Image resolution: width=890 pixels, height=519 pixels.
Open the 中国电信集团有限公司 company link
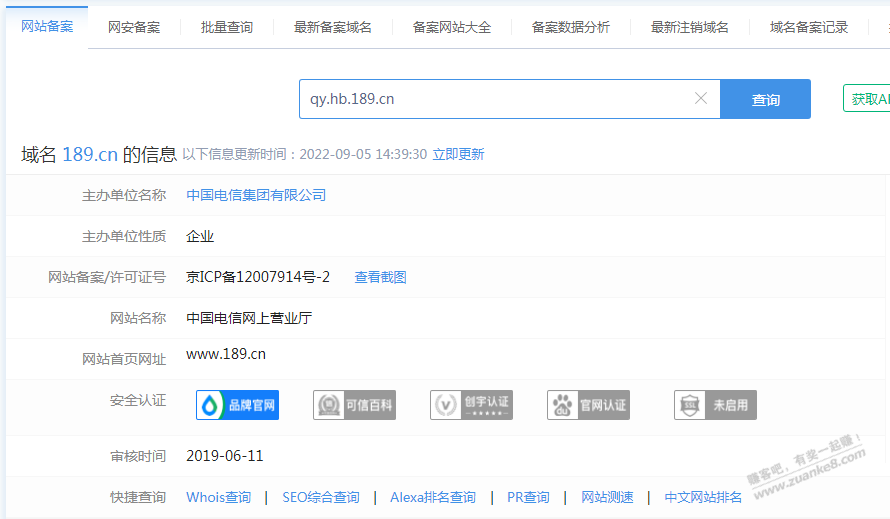click(256, 195)
